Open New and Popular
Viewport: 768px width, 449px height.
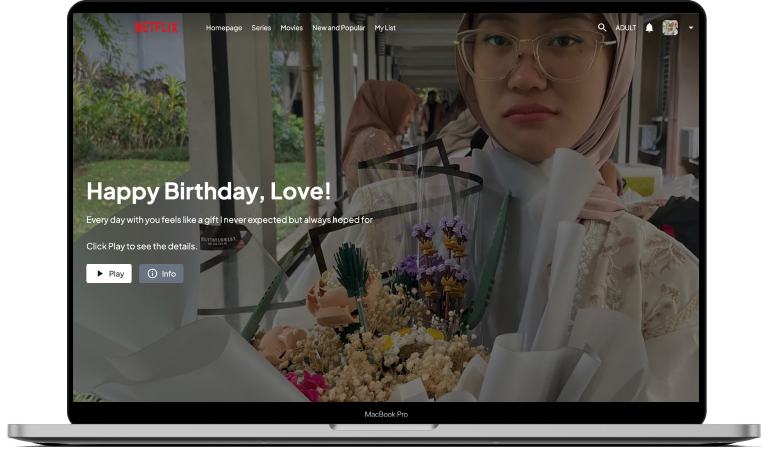click(x=339, y=28)
